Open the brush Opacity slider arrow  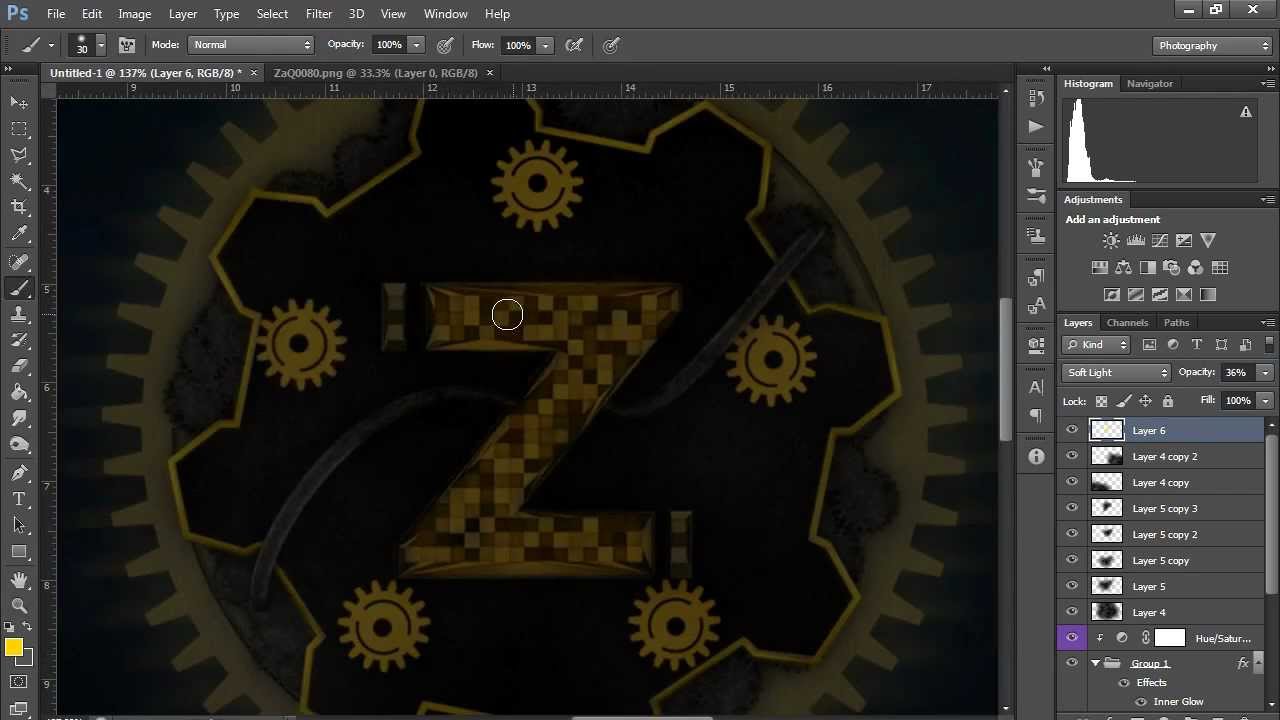click(x=416, y=45)
